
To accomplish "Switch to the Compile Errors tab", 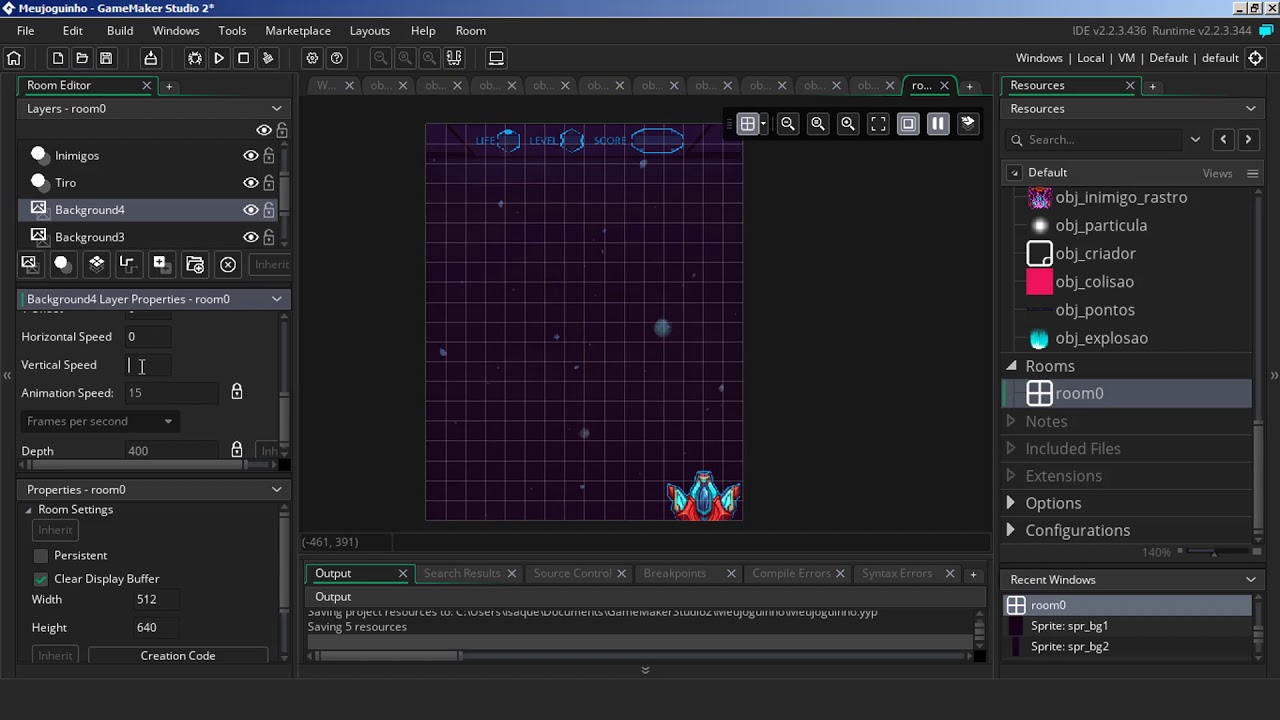I will coord(791,573).
